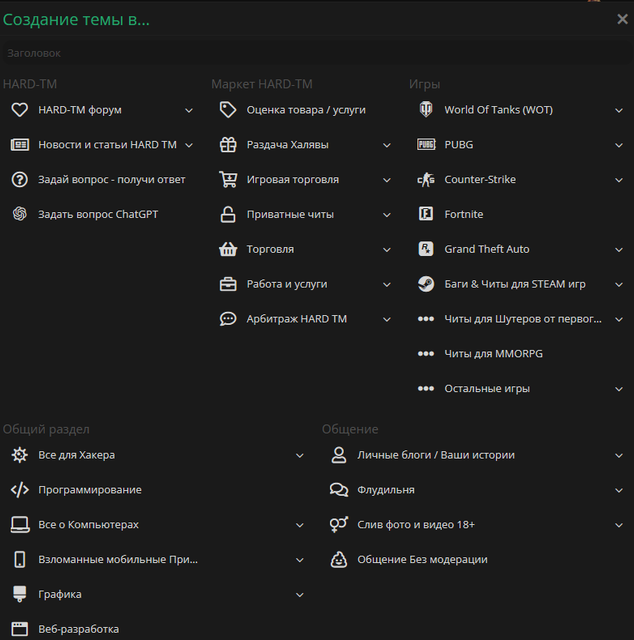This screenshot has width=634, height=640.
Task: Click the gender symbols icon for Слив фото
Action: [x=338, y=525]
